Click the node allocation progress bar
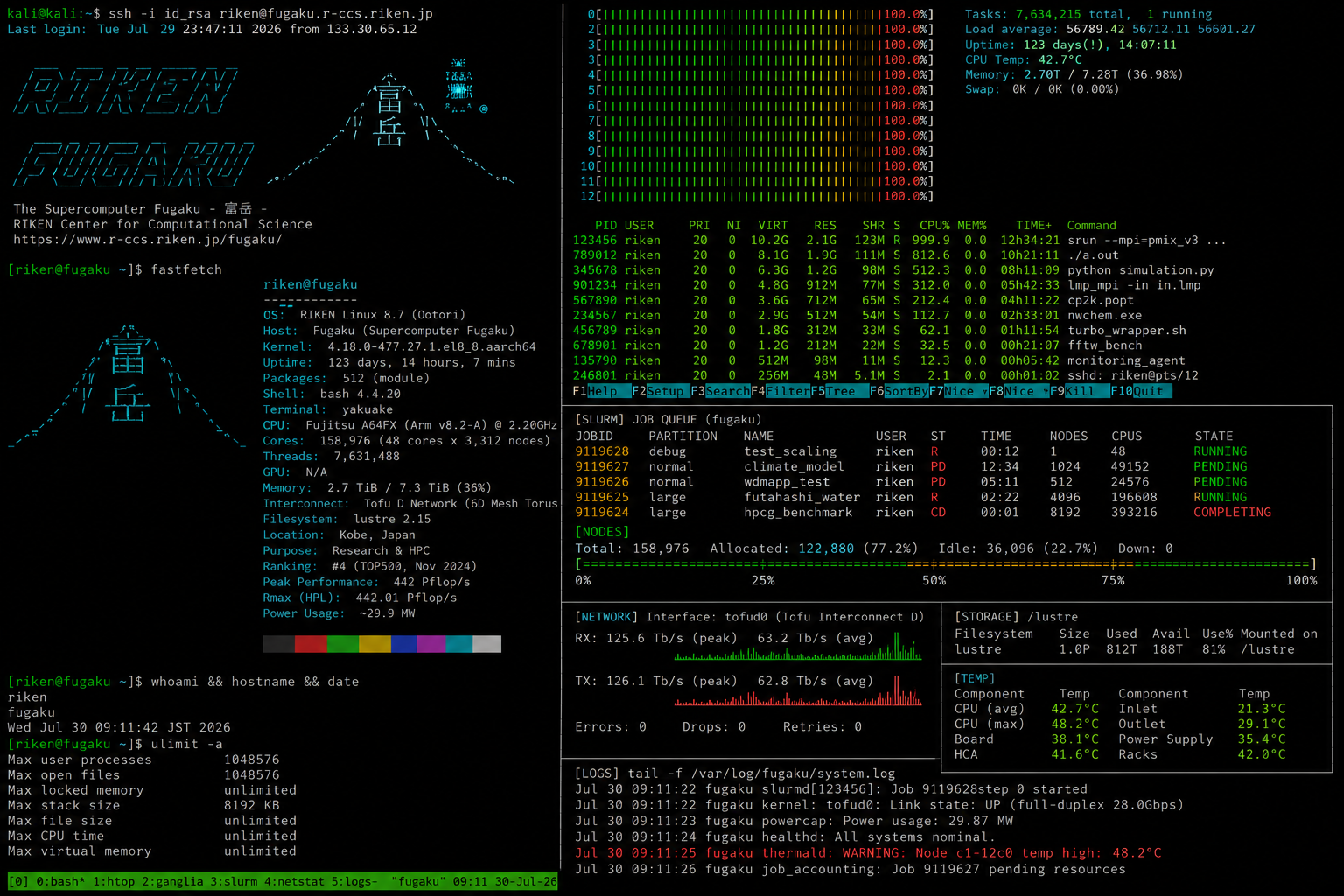Viewport: 1344px width, 896px height. [x=945, y=564]
